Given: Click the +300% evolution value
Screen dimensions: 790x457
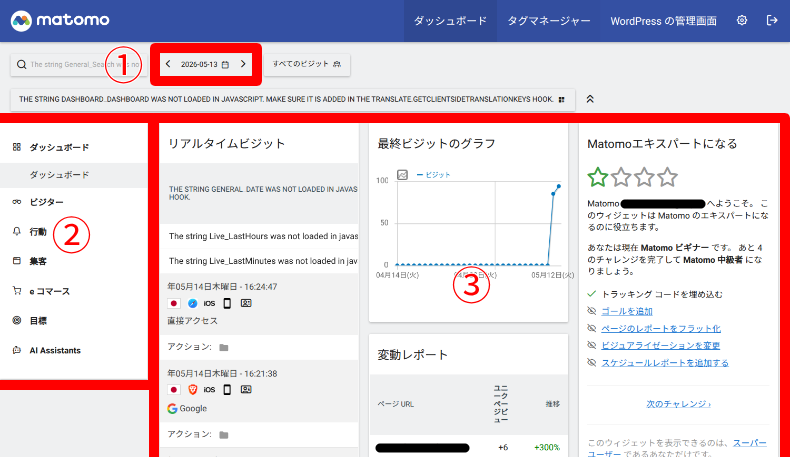Looking at the screenshot, I should (547, 447).
